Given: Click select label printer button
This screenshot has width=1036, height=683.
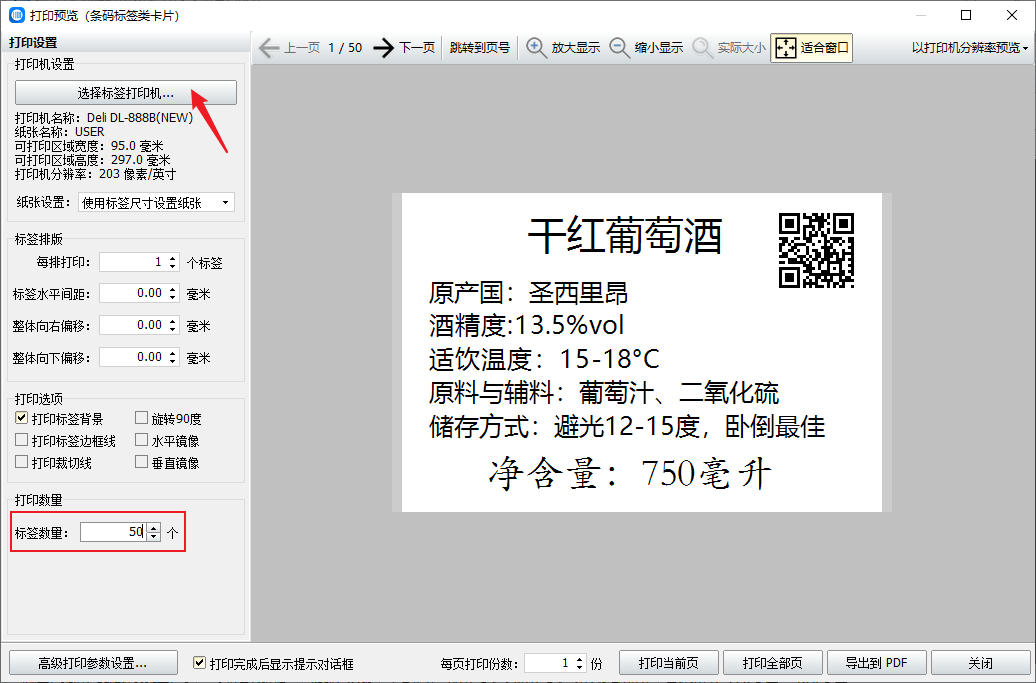Looking at the screenshot, I should [x=126, y=93].
